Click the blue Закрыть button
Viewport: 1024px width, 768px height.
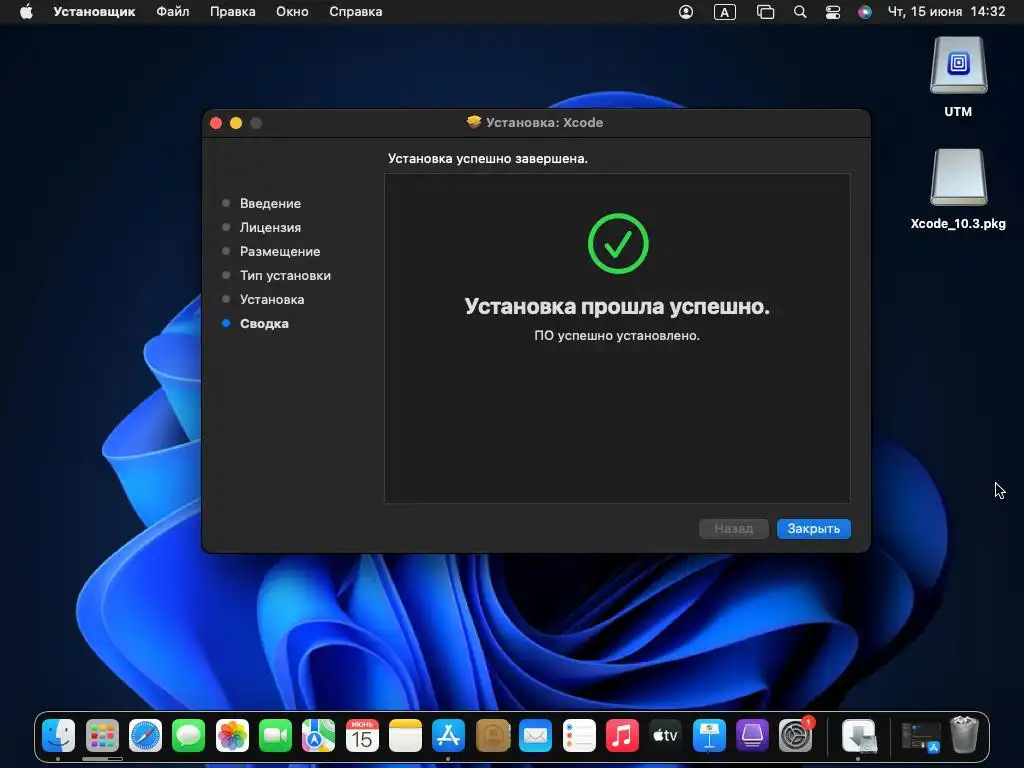(x=813, y=528)
